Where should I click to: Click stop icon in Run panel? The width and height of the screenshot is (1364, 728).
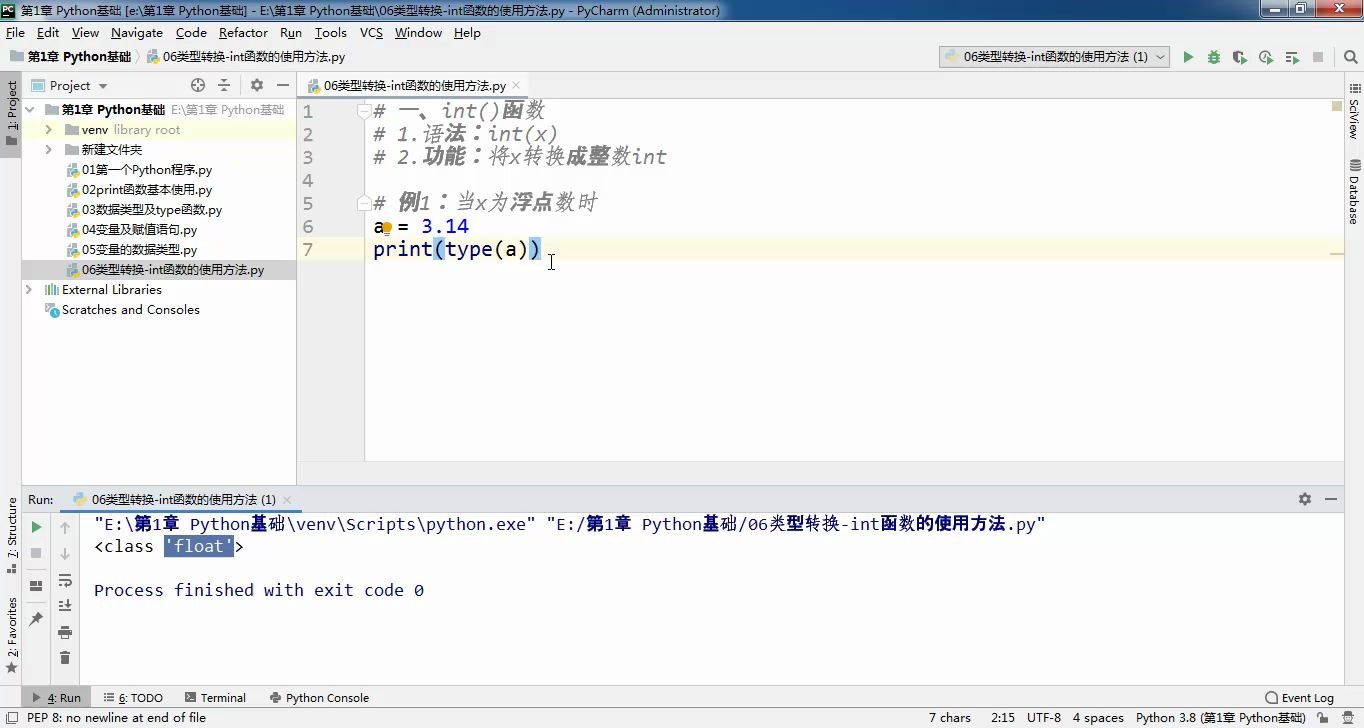tap(36, 552)
